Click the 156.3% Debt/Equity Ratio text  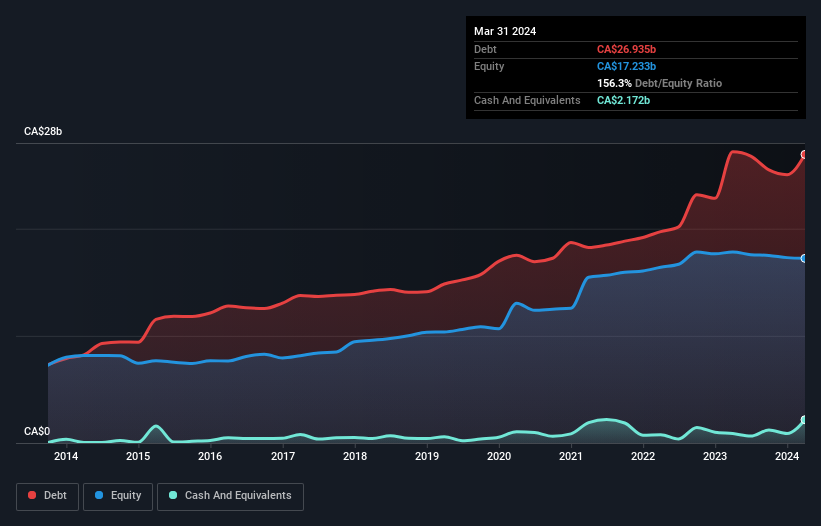659,83
